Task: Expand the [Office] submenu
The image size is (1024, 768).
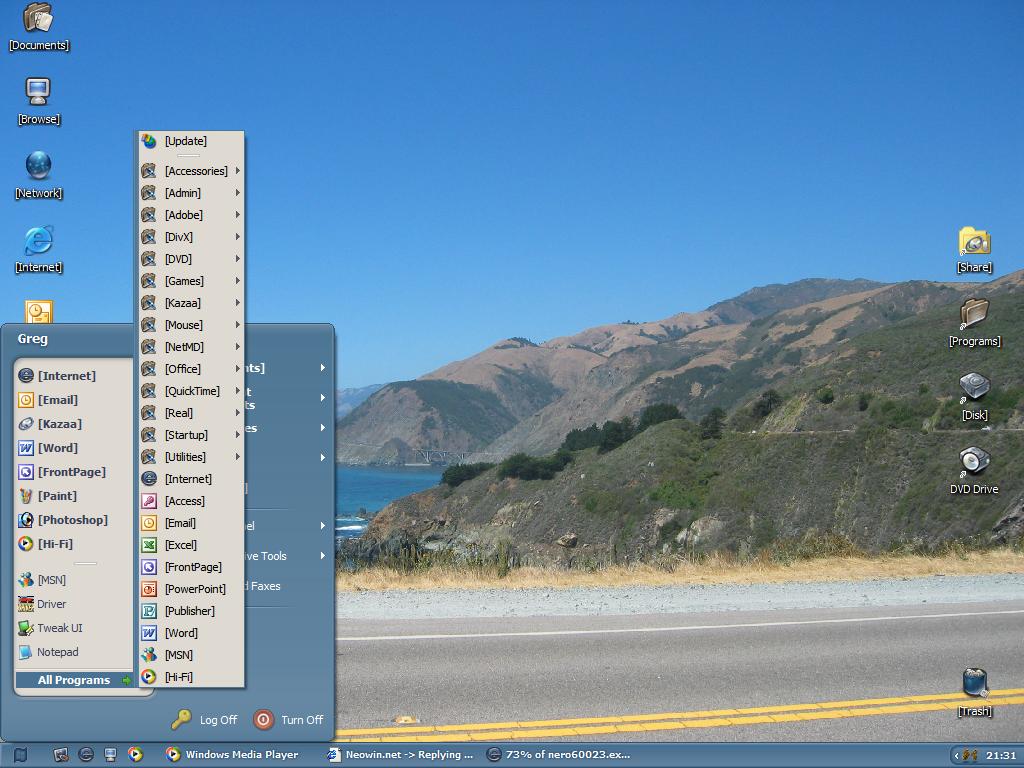Action: click(191, 369)
